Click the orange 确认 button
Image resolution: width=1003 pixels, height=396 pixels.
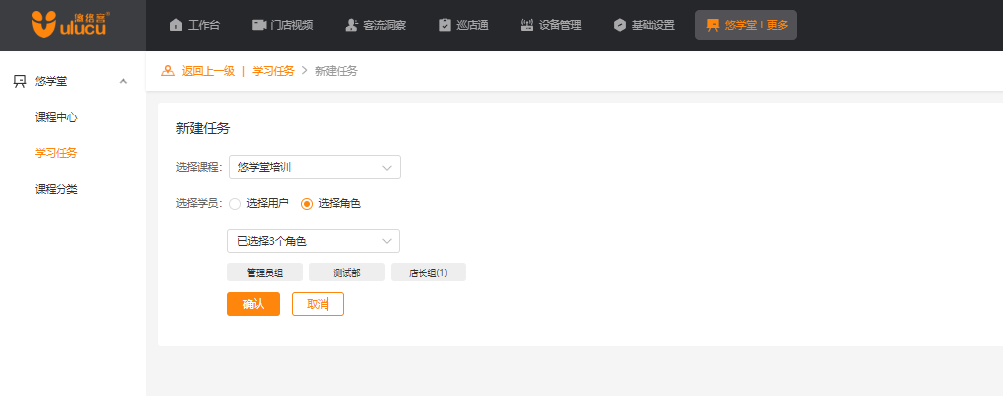pyautogui.click(x=253, y=304)
